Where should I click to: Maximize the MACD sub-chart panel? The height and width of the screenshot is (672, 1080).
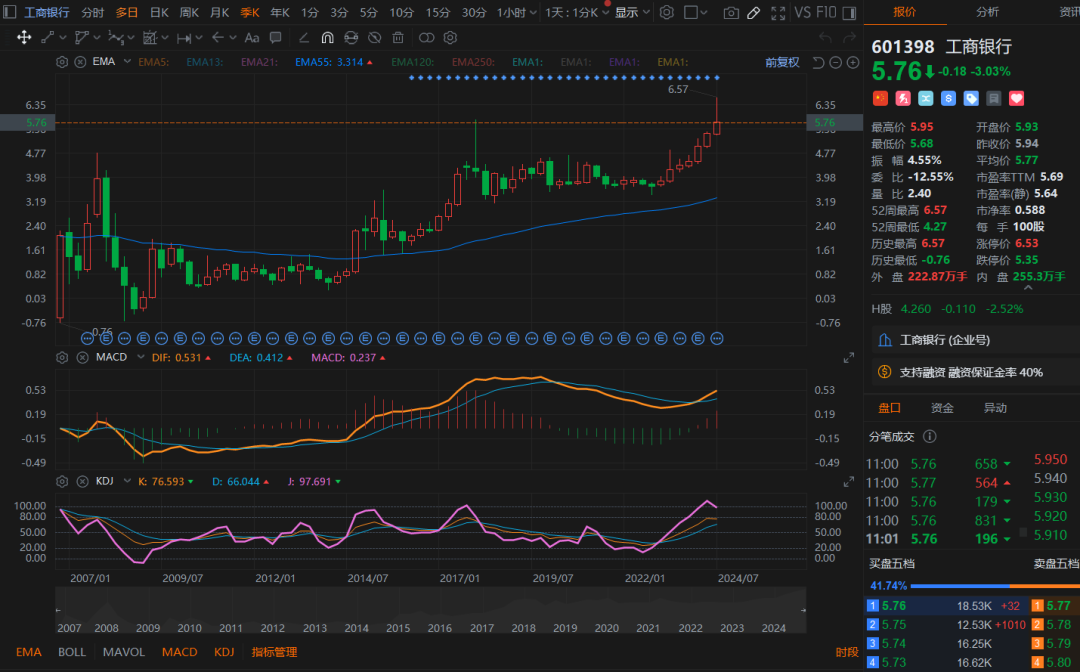click(x=850, y=357)
